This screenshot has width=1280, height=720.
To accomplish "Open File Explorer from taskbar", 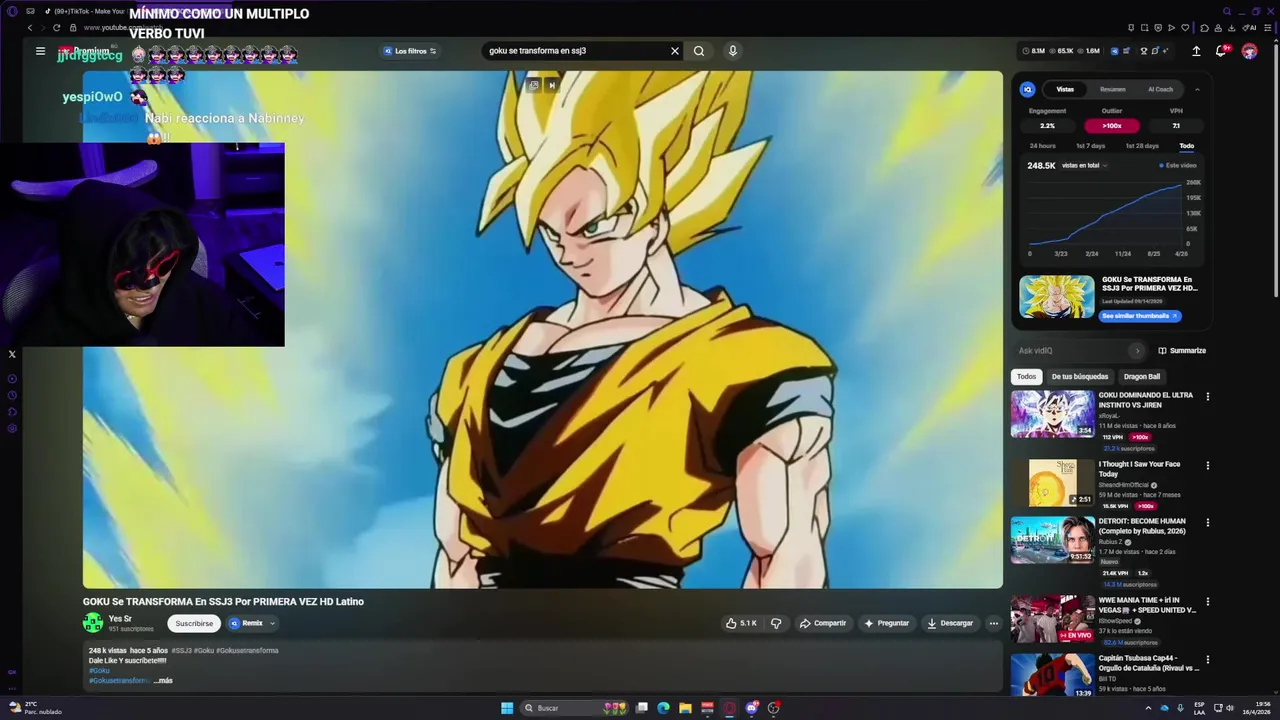I will 685,708.
